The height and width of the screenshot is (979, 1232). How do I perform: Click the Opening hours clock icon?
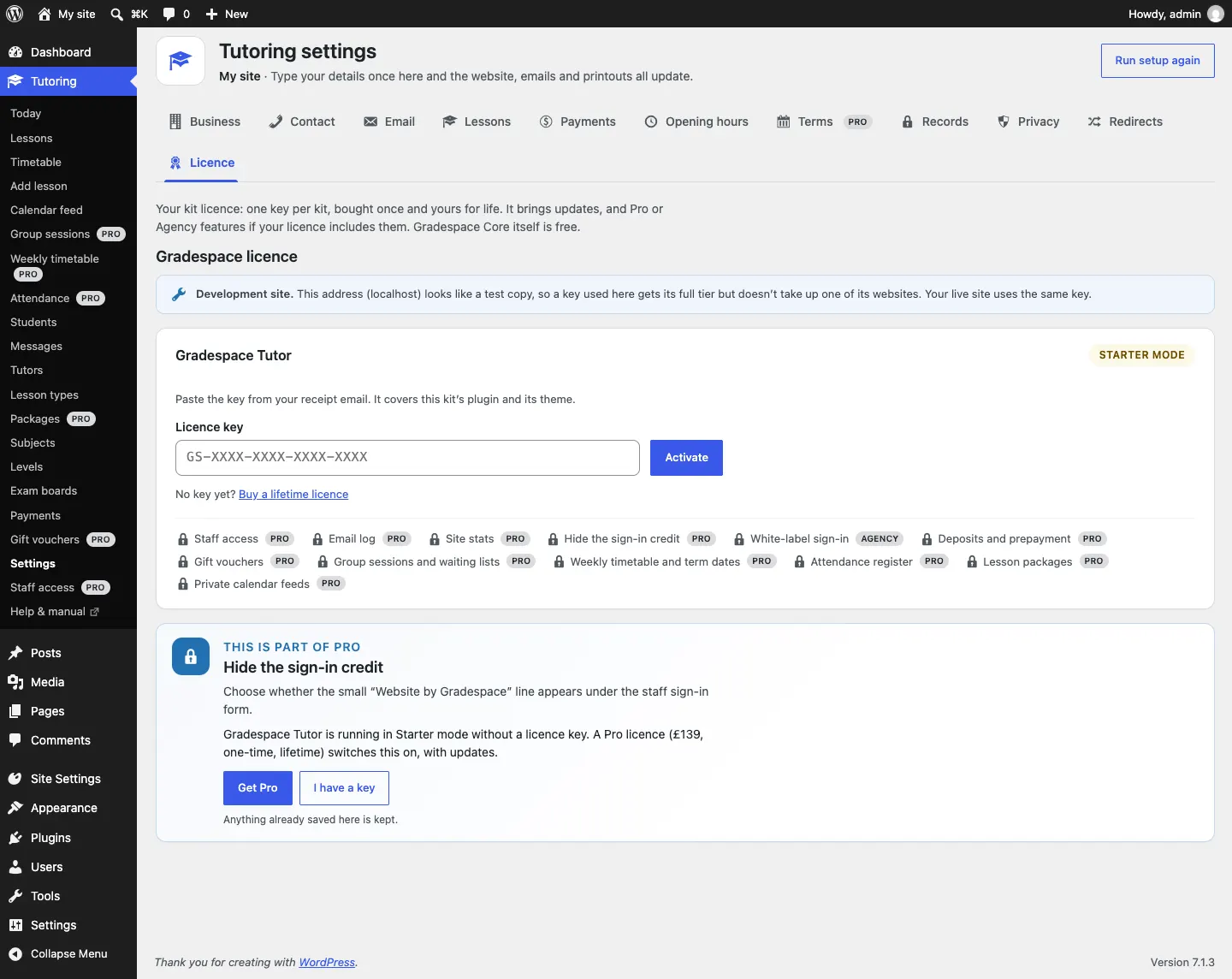pos(651,122)
